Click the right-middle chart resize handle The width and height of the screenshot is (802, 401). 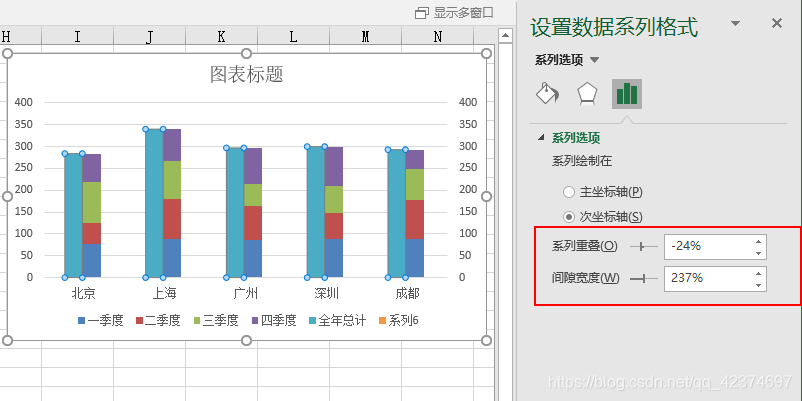click(486, 196)
